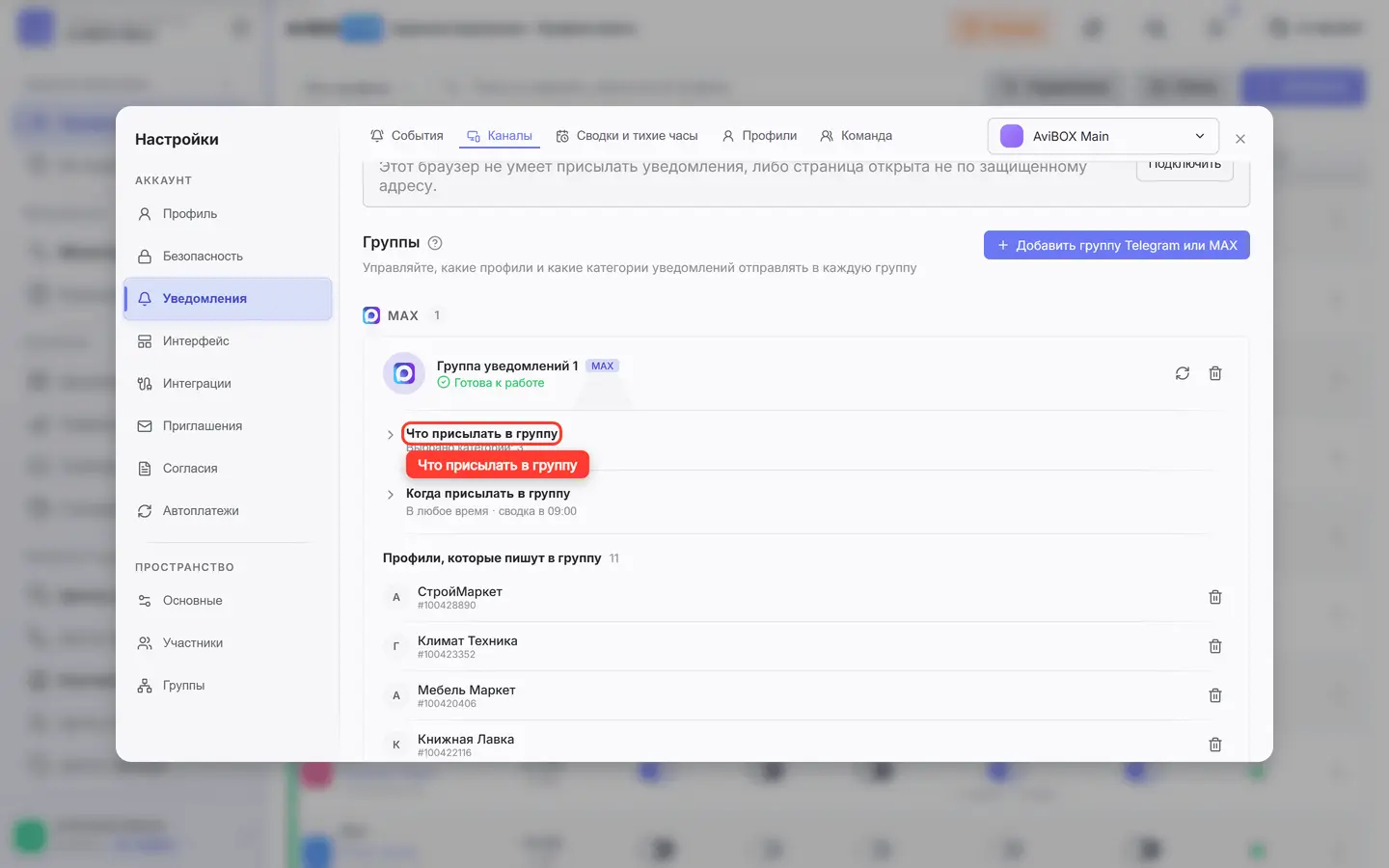Image resolution: width=1389 pixels, height=868 pixels.
Task: Open Основные workspace settings
Action: click(228, 601)
